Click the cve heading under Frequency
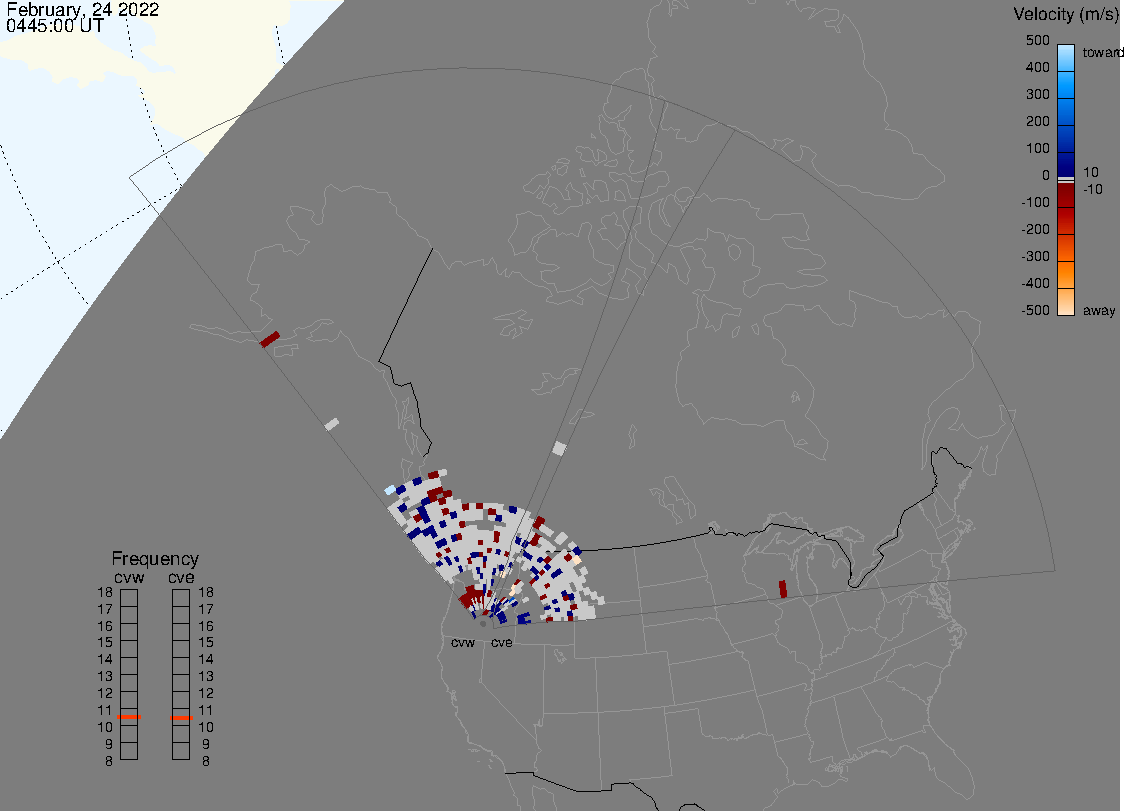The height and width of the screenshot is (811, 1124). [x=181, y=578]
